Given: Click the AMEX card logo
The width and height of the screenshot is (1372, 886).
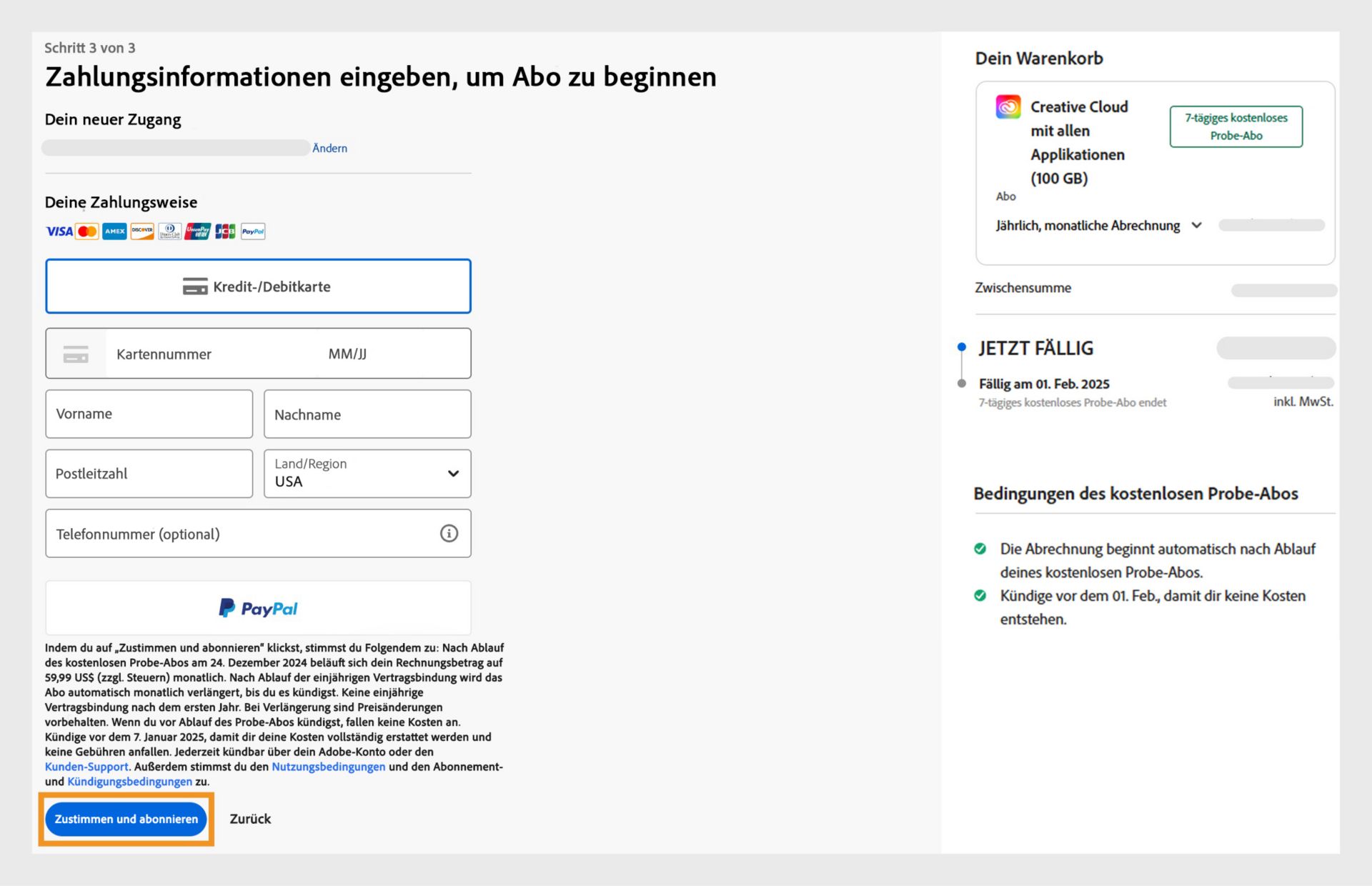Looking at the screenshot, I should point(114,231).
